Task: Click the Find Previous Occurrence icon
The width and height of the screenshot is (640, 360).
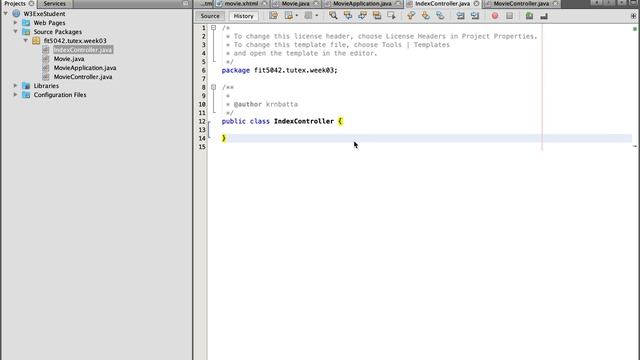Action: tap(348, 16)
